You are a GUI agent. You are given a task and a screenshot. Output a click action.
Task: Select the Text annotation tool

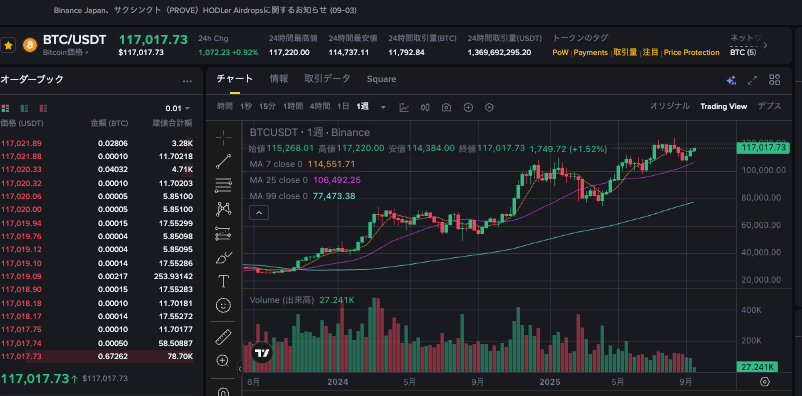click(x=224, y=281)
